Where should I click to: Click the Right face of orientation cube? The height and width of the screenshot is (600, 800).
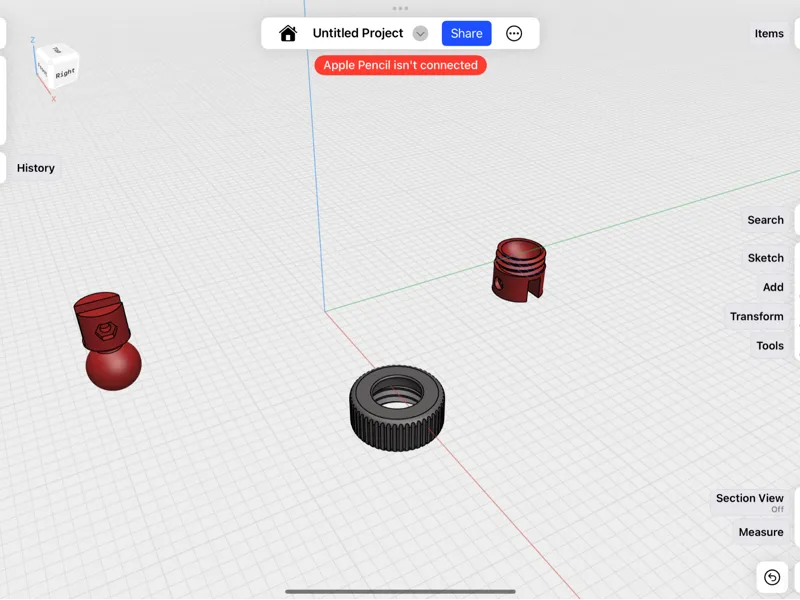pyautogui.click(x=65, y=73)
